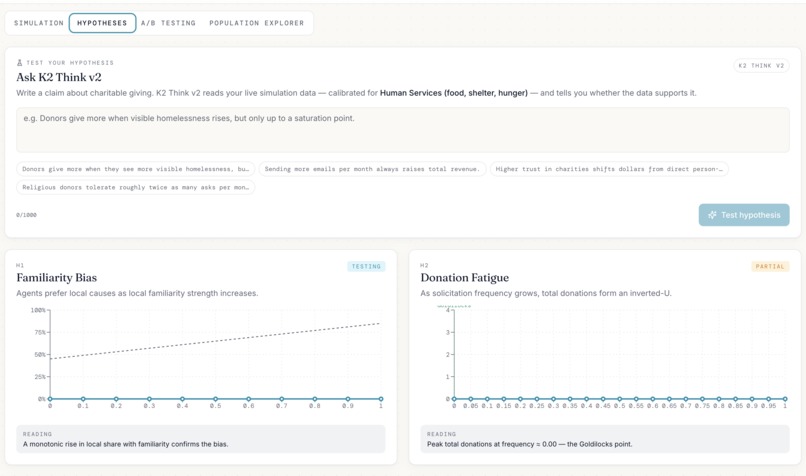This screenshot has width=806, height=476.
Task: Click the hypothesis claim text area
Action: coord(402,130)
